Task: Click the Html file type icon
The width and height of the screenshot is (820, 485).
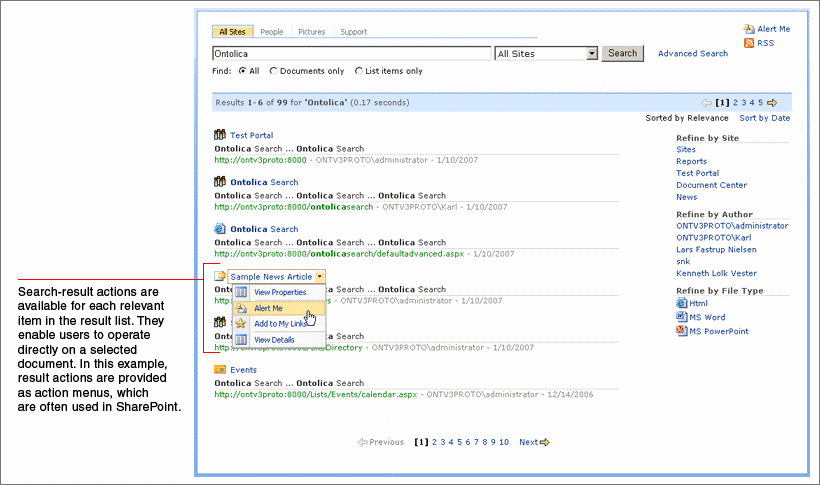Action: coord(681,303)
